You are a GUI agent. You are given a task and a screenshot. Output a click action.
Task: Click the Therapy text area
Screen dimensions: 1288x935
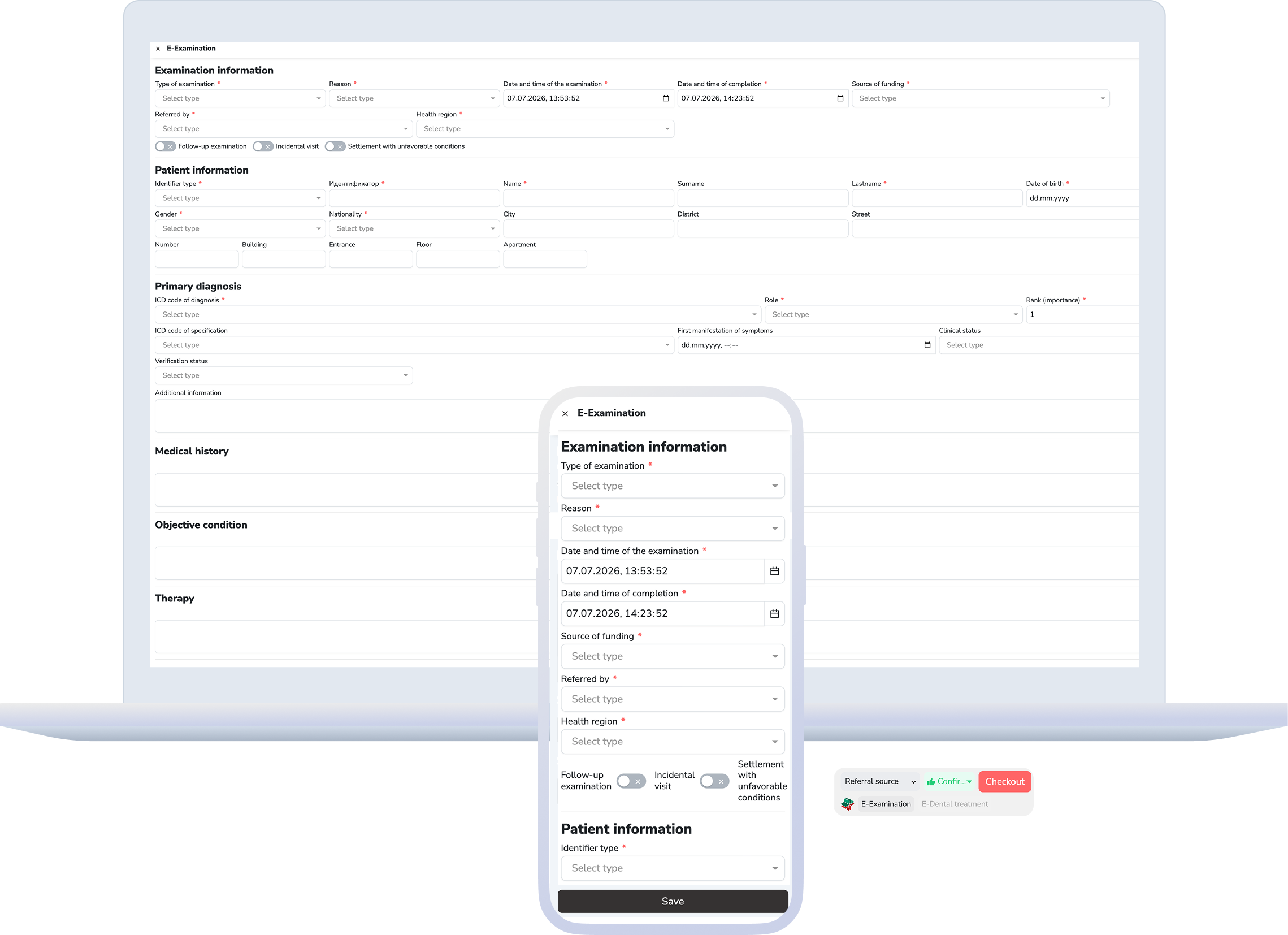click(x=348, y=637)
